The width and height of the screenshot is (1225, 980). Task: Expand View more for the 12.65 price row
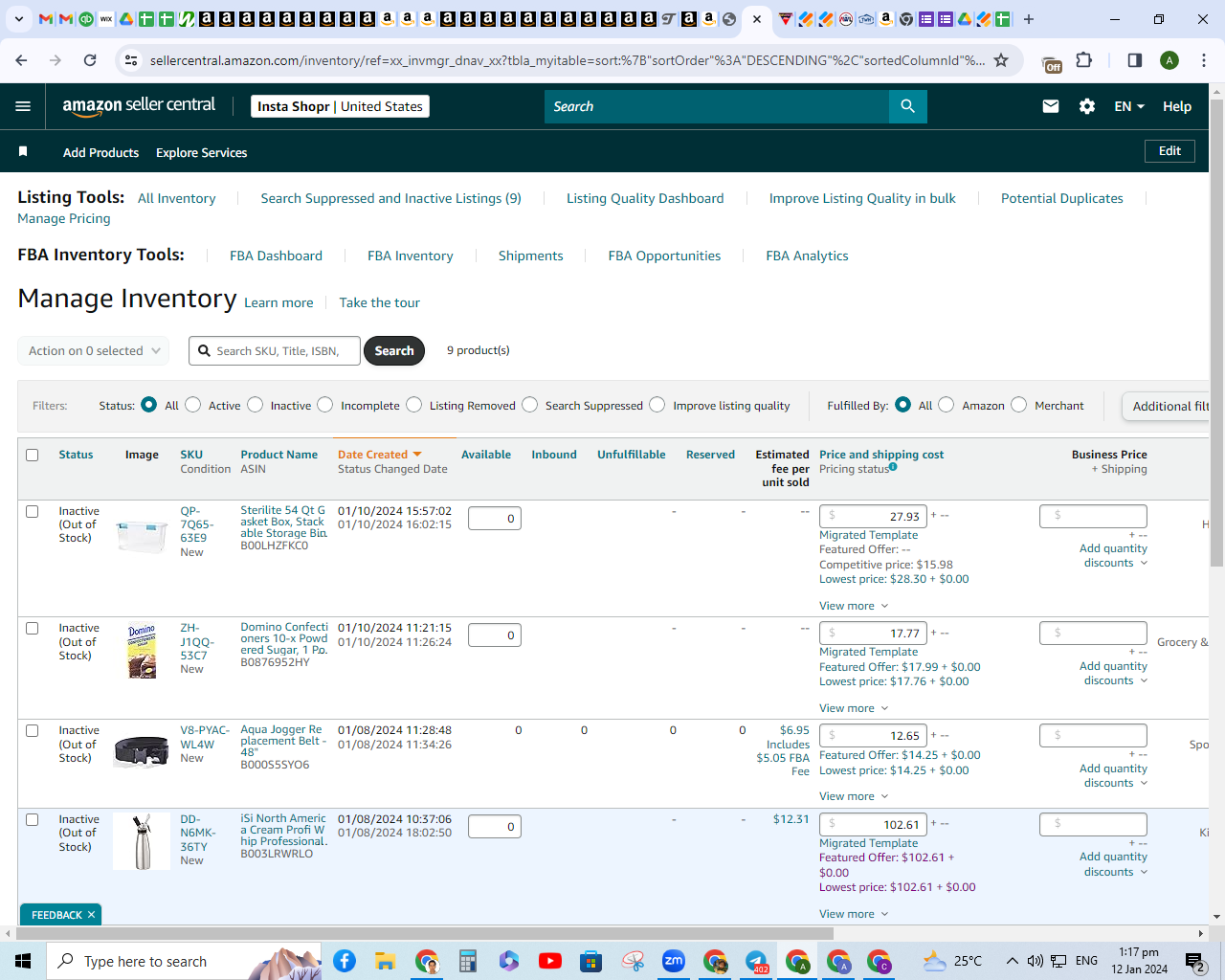(x=854, y=796)
